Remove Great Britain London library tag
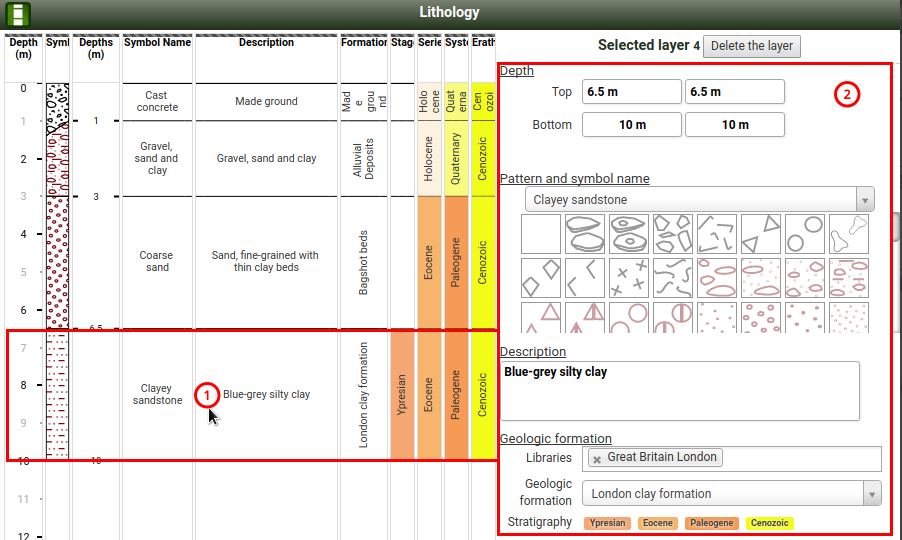The width and height of the screenshot is (902, 540). pyautogui.click(x=597, y=458)
